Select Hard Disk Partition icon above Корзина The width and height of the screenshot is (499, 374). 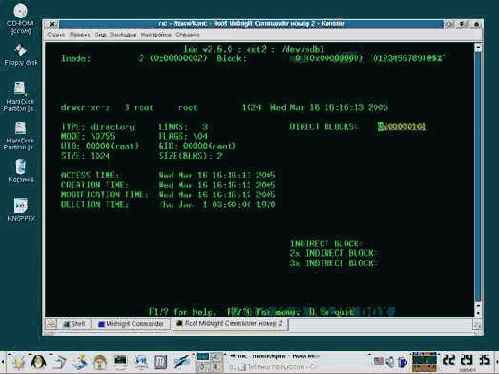tap(19, 136)
